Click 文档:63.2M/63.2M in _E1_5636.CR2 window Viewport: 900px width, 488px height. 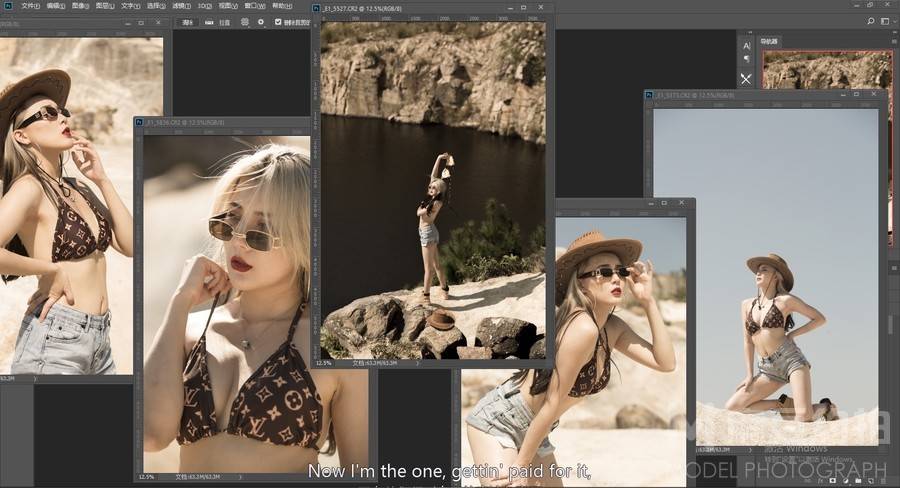click(197, 477)
